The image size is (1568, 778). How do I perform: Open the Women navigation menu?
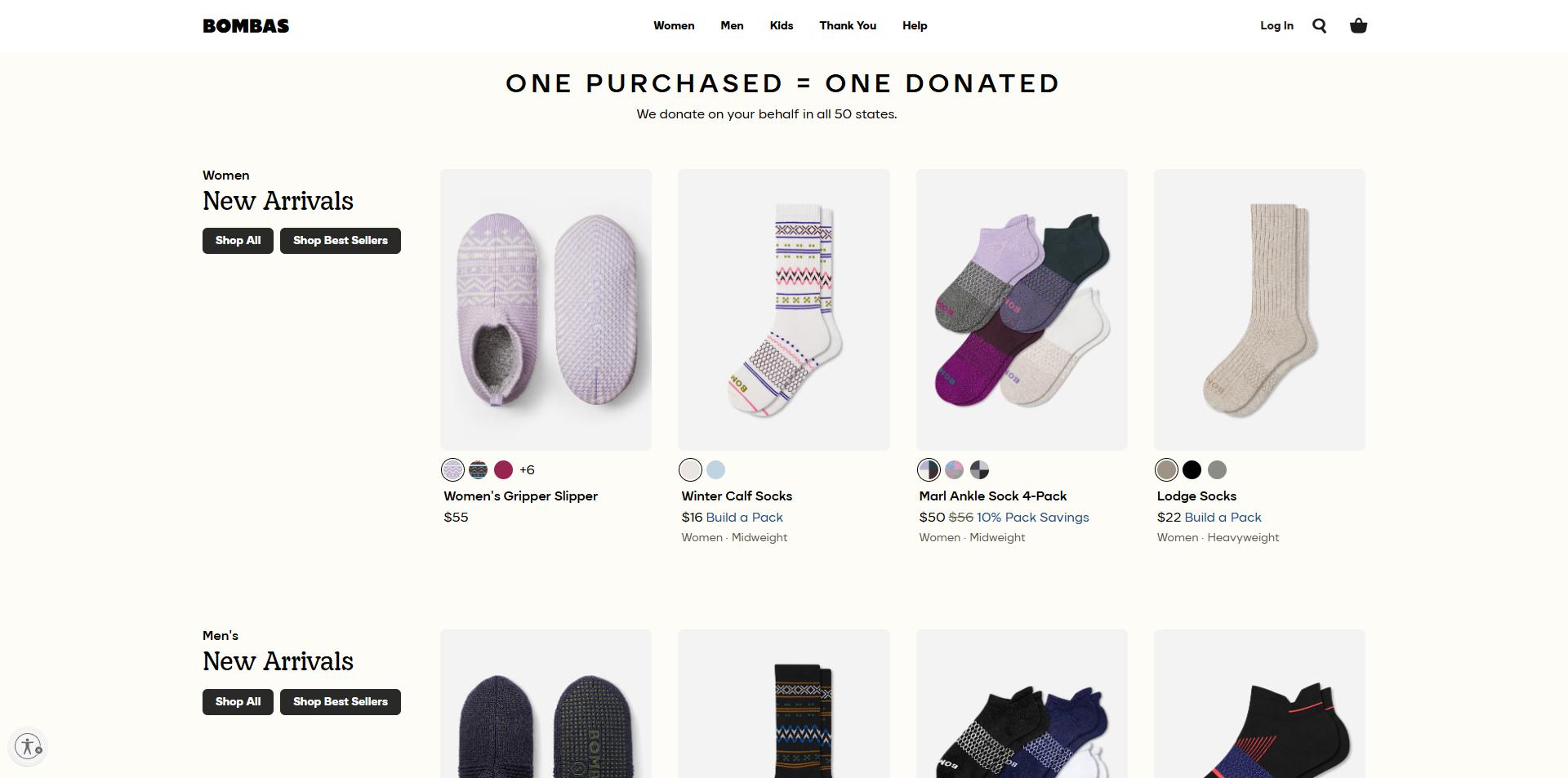(674, 26)
